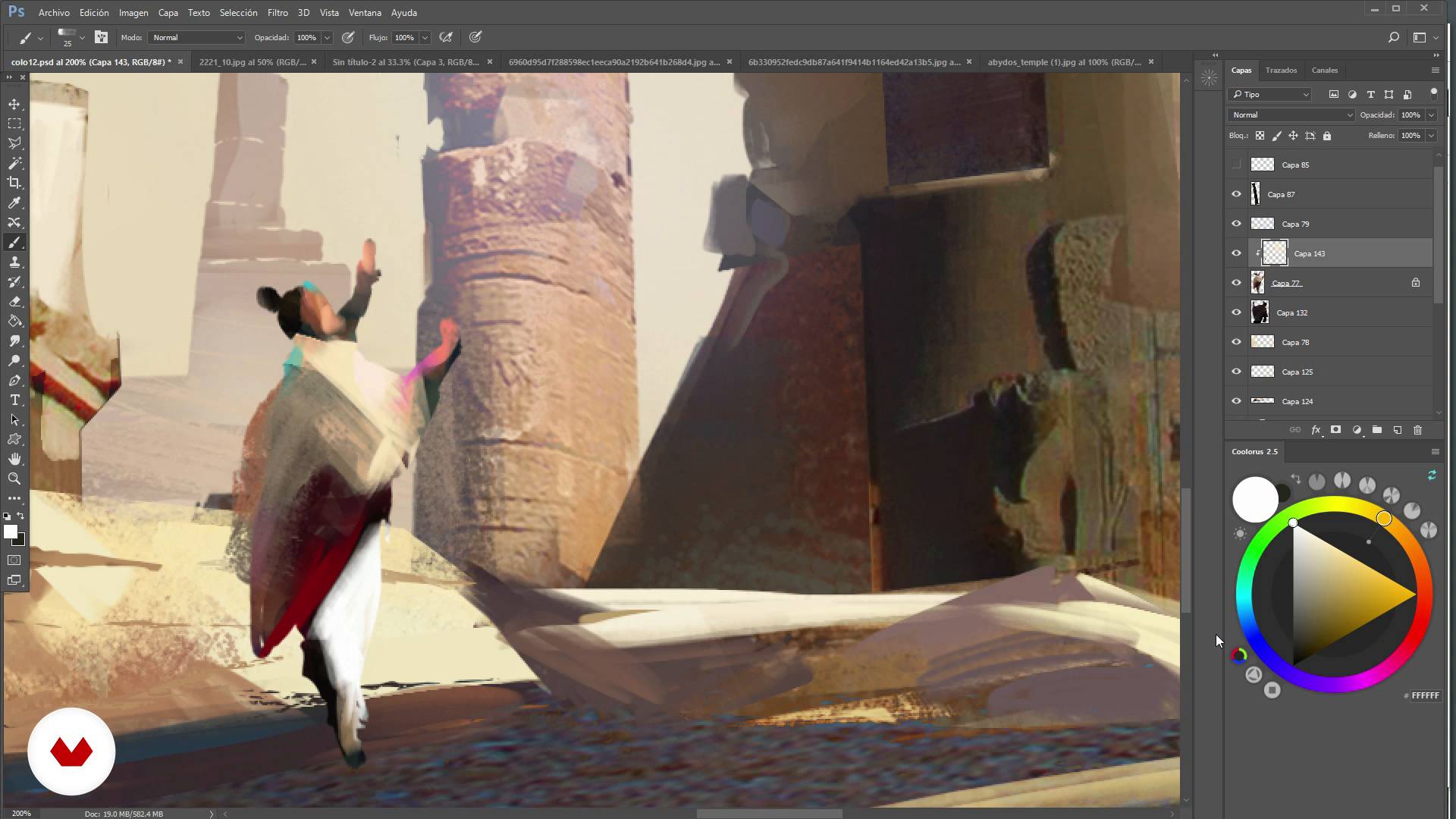Viewport: 1456px width, 819px height.
Task: Click the Coolorus hue ring handle
Action: pyautogui.click(x=1384, y=519)
